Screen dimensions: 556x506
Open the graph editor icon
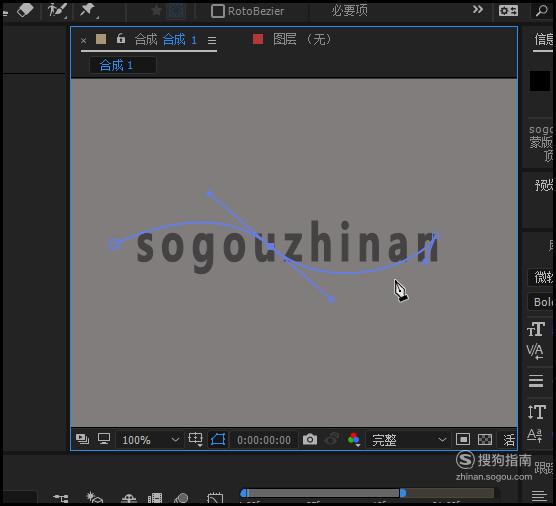tap(215, 498)
